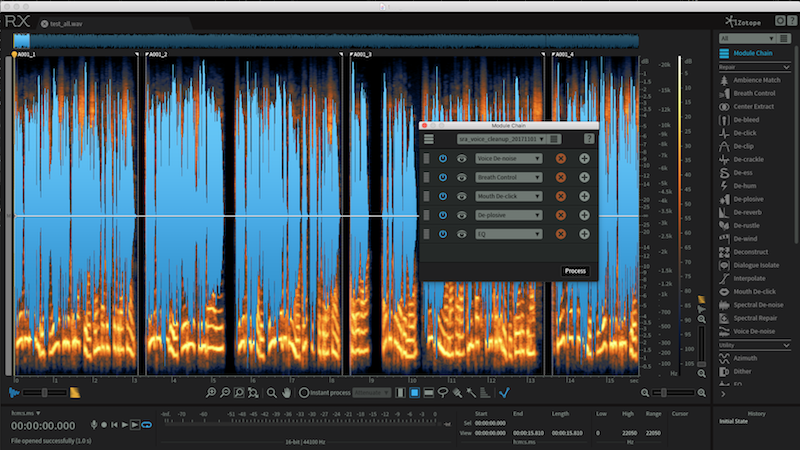
Task: Collapse the Repair section in module list
Action: coord(786,67)
